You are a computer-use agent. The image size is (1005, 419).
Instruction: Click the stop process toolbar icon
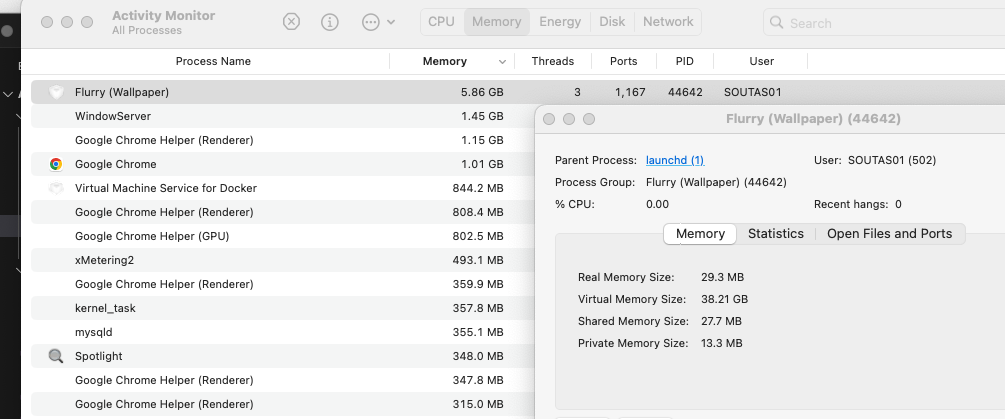click(291, 22)
